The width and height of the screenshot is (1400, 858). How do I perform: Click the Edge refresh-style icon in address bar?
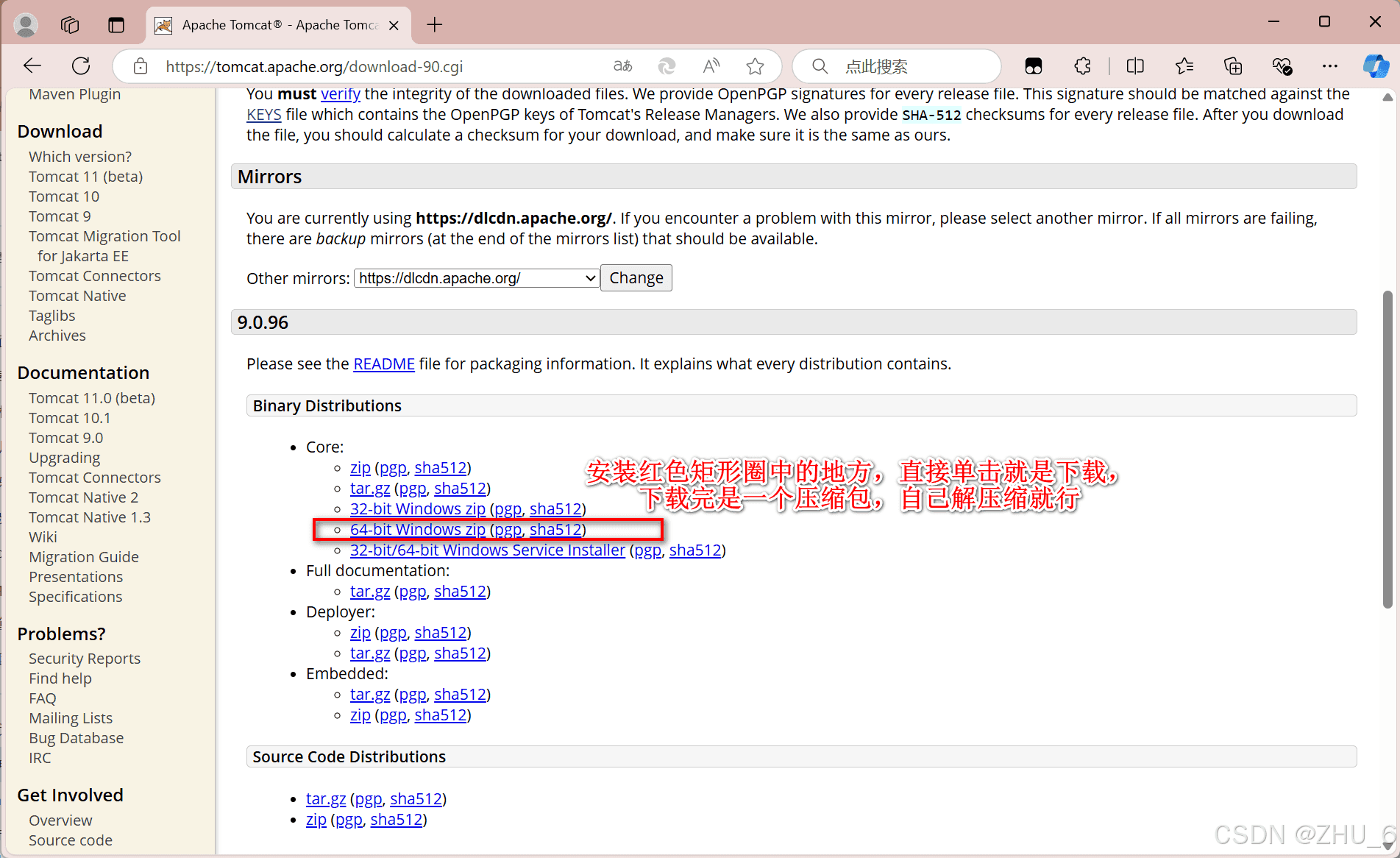[667, 67]
